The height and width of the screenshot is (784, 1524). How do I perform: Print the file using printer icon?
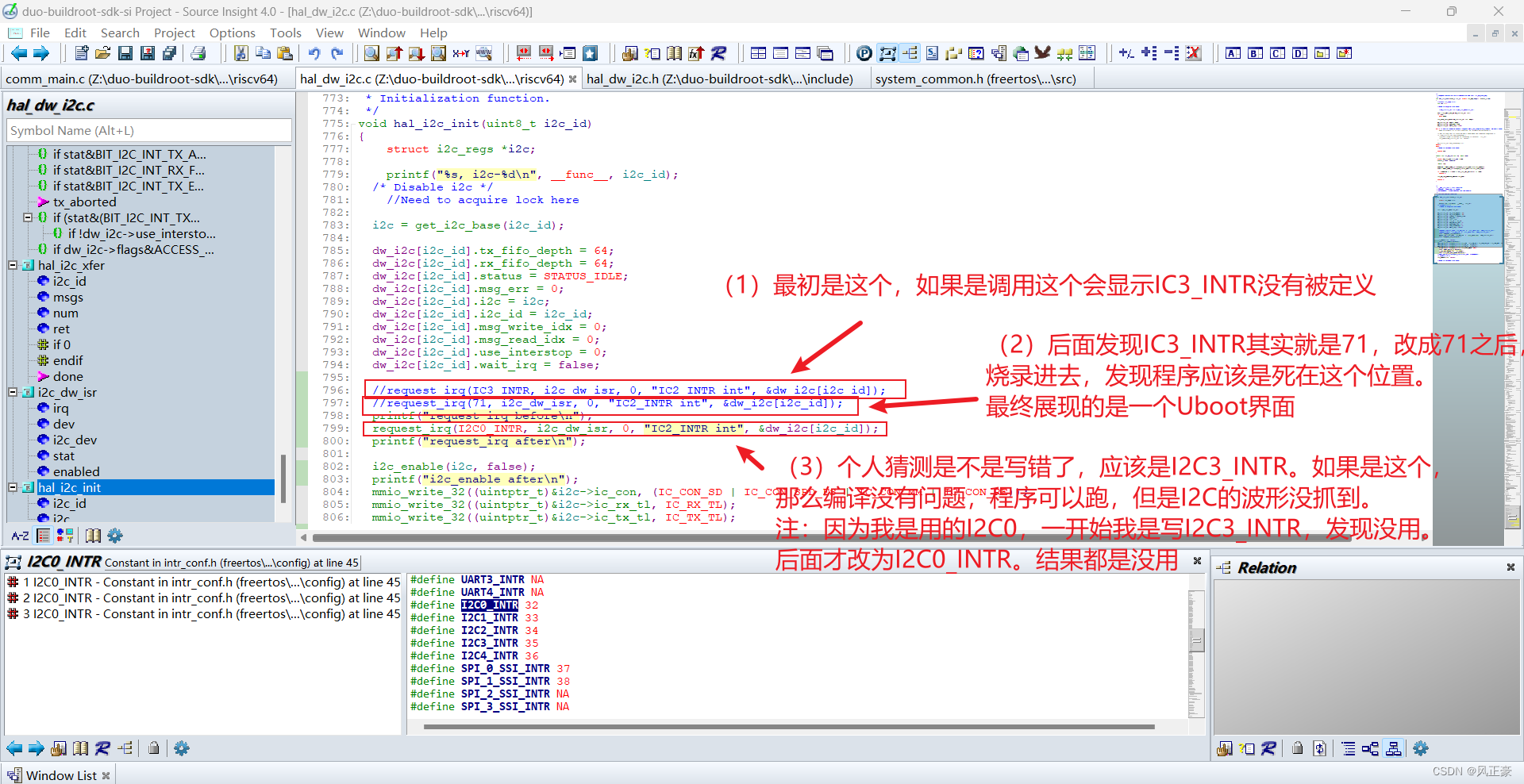coord(198,53)
